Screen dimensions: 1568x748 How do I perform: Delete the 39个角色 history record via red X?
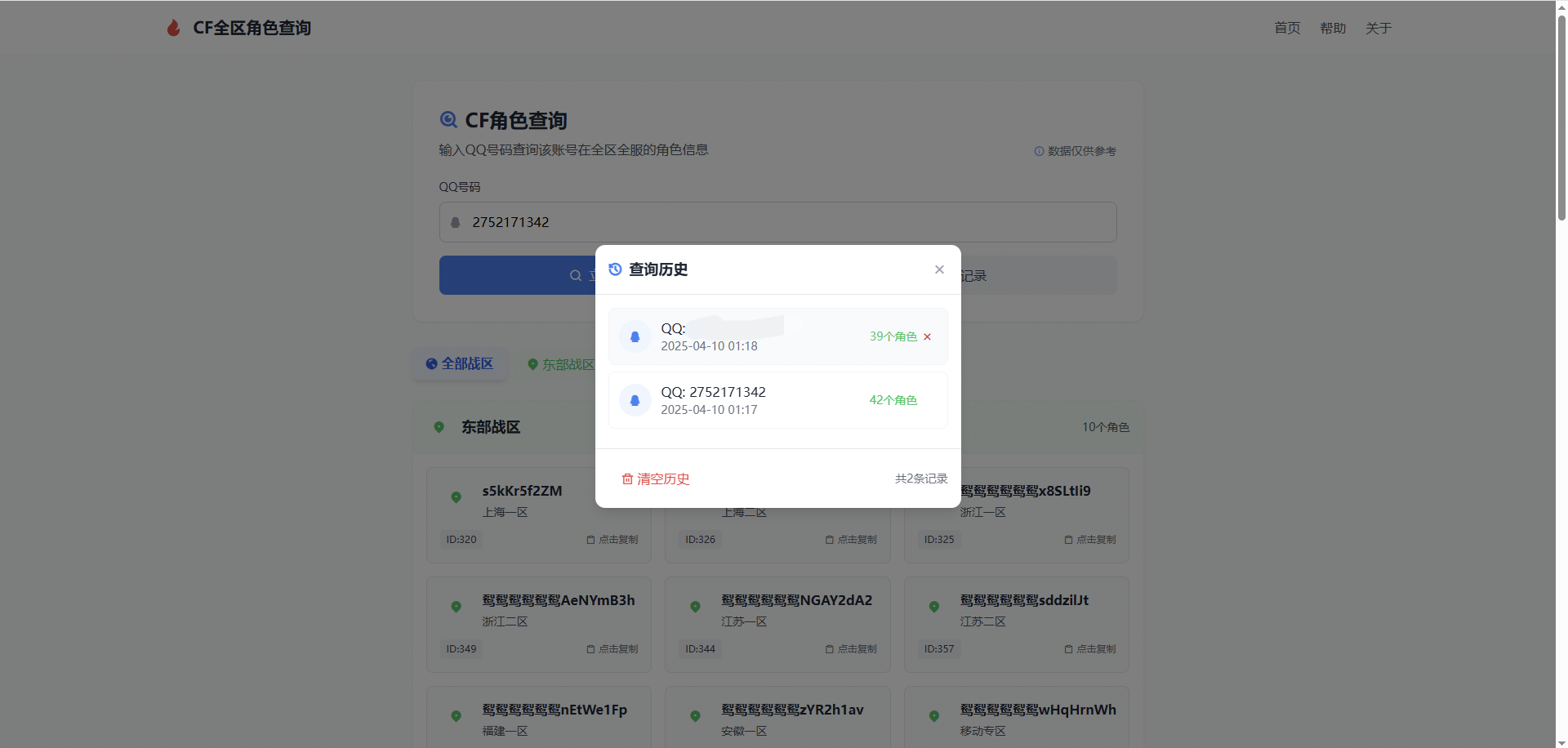pyautogui.click(x=927, y=336)
